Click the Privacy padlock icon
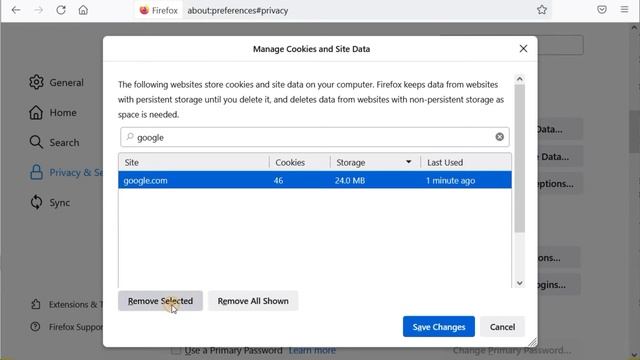The height and width of the screenshot is (360, 640). [36, 172]
